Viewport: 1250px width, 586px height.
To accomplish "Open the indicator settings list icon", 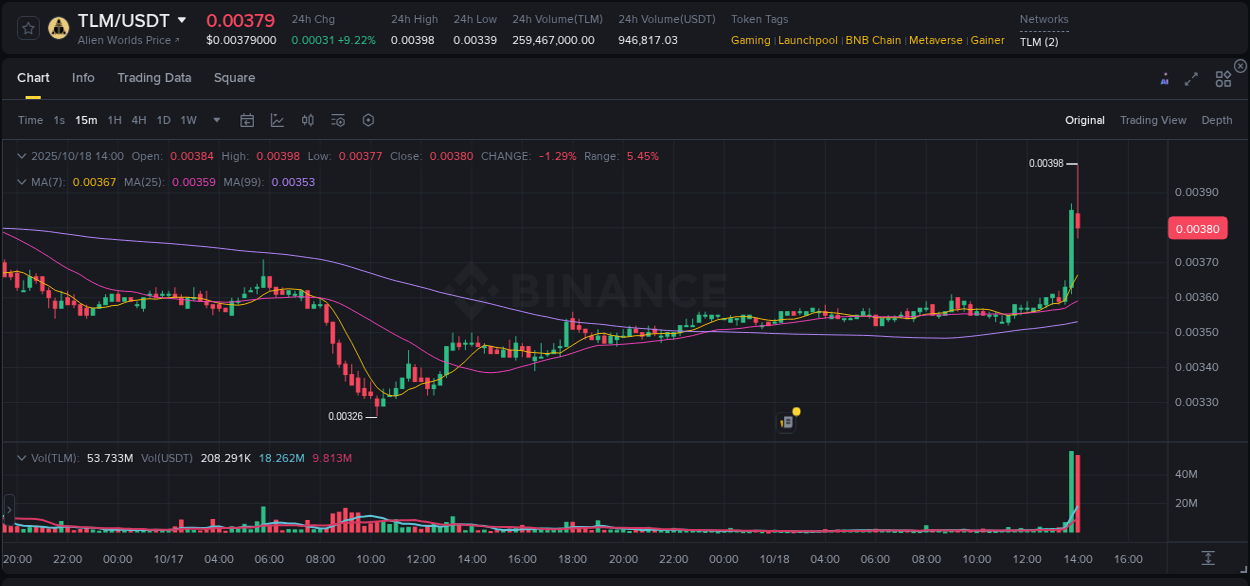I will click(337, 119).
